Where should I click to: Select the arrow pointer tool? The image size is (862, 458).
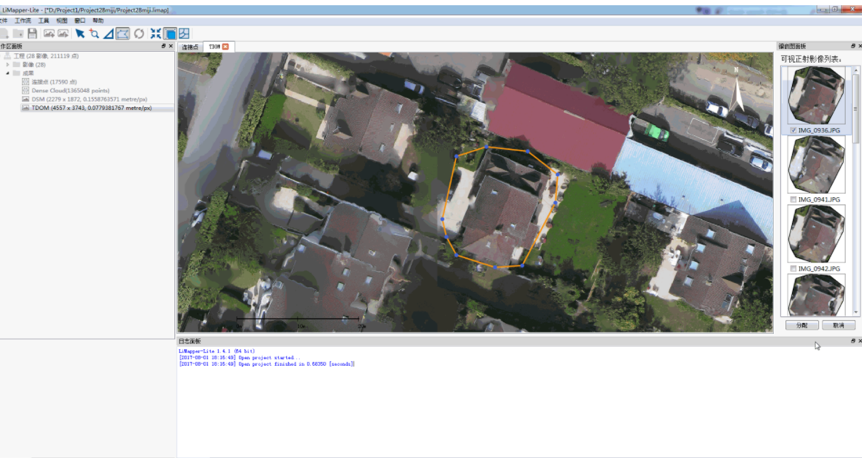pyautogui.click(x=80, y=34)
